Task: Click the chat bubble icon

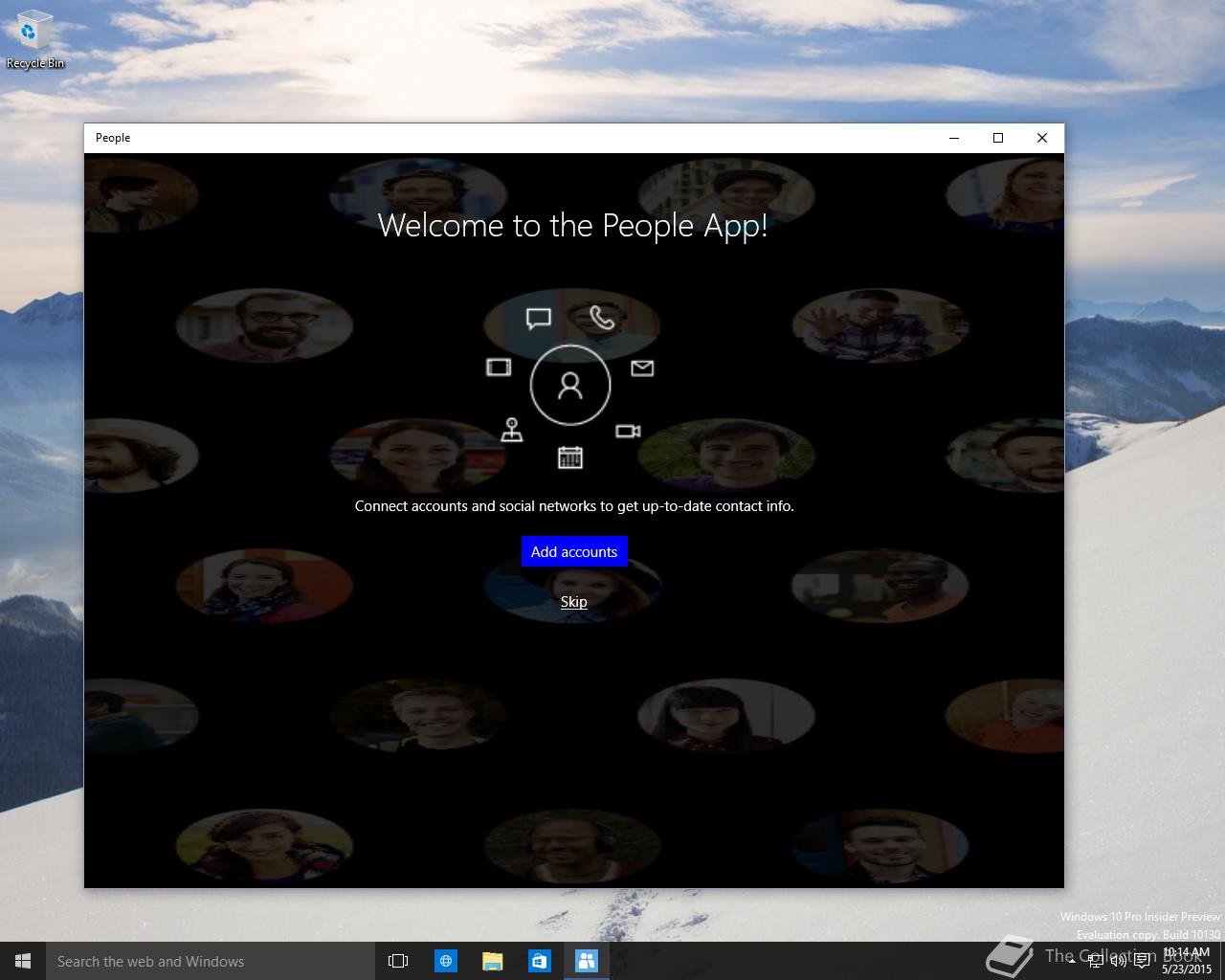Action: coord(539,319)
